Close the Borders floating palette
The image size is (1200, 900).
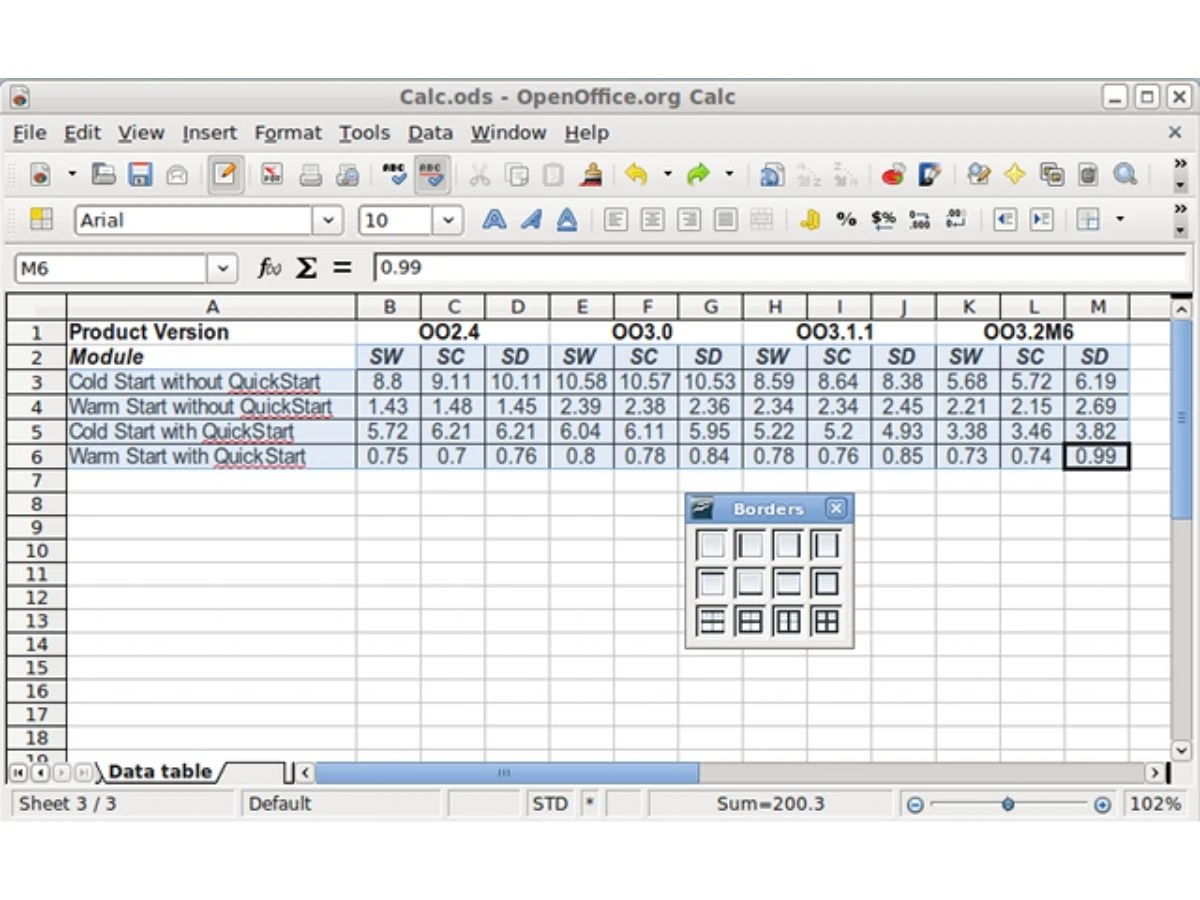836,508
